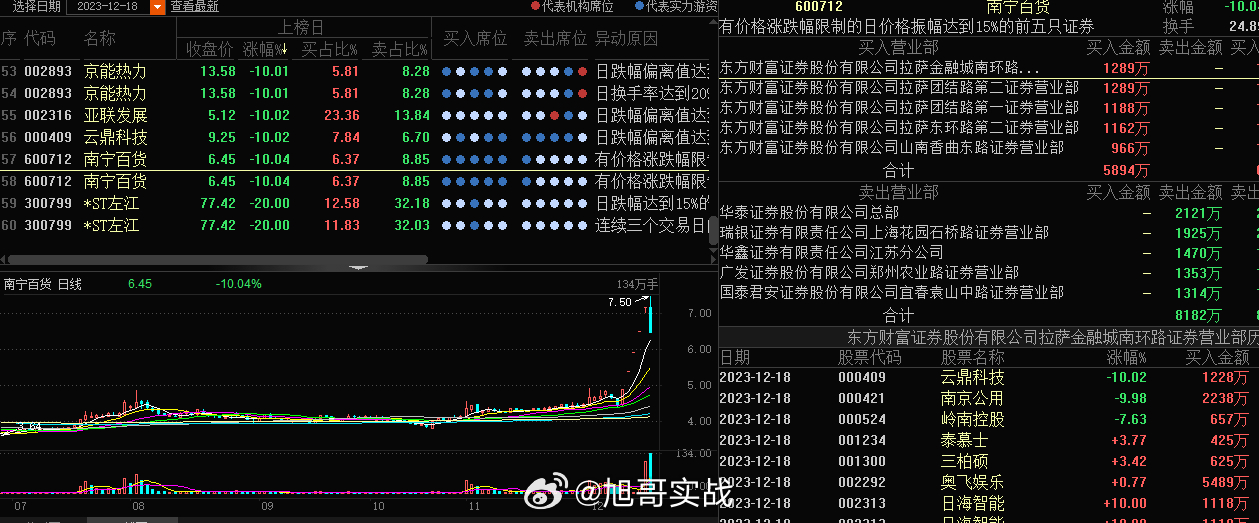Click the 代表实力游资 blue legend dot

[x=639, y=6]
